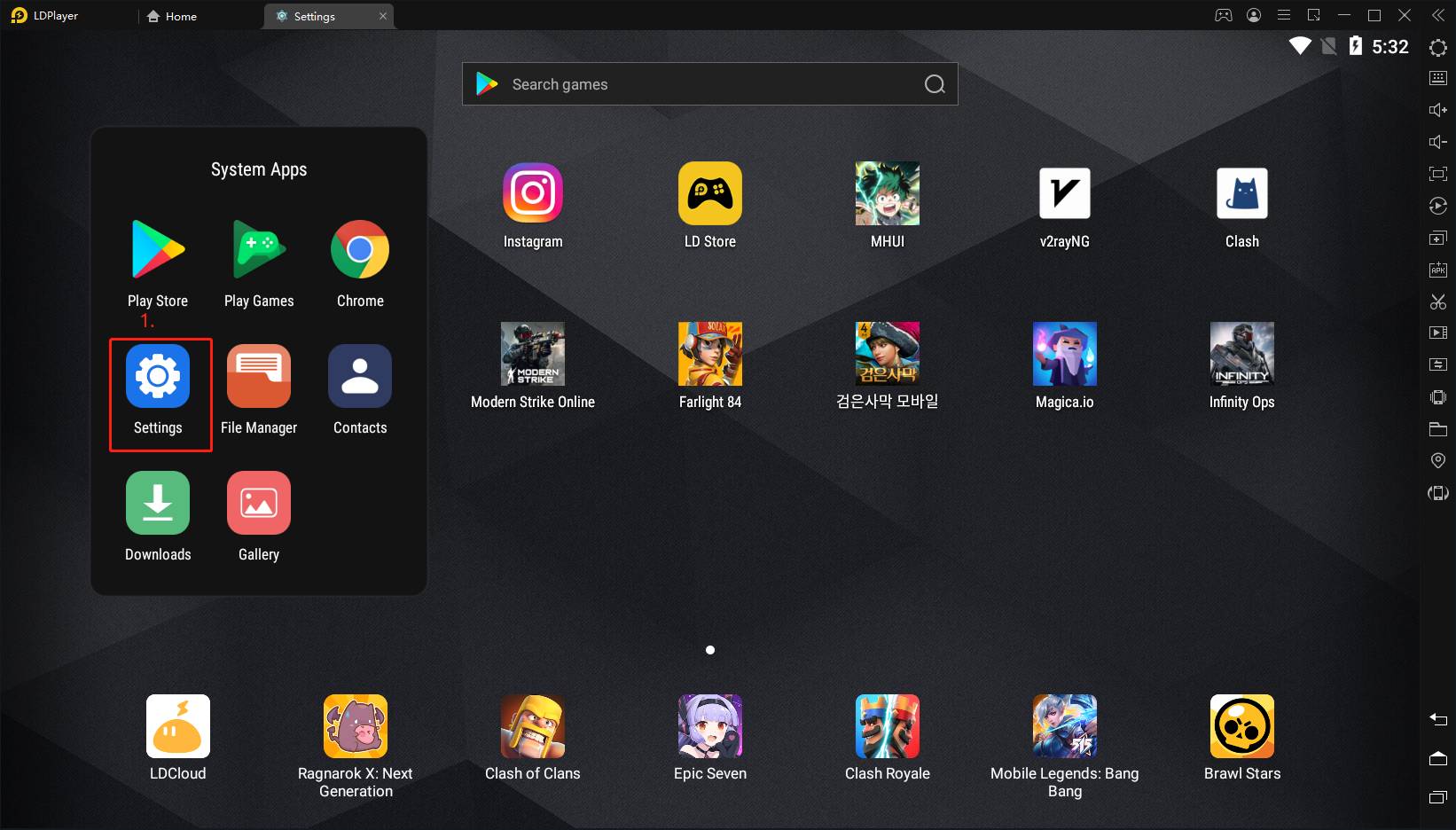Viewport: 1456px width, 830px height.
Task: Open the Contacts app
Action: tap(360, 377)
